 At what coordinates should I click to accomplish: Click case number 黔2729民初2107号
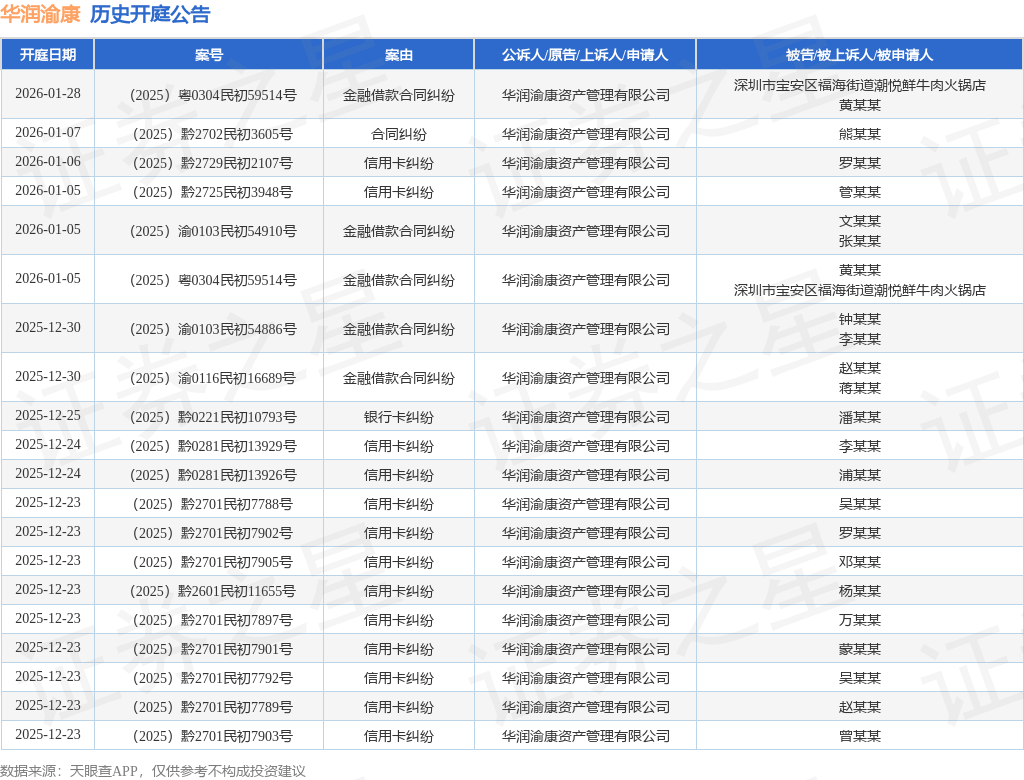click(x=213, y=163)
